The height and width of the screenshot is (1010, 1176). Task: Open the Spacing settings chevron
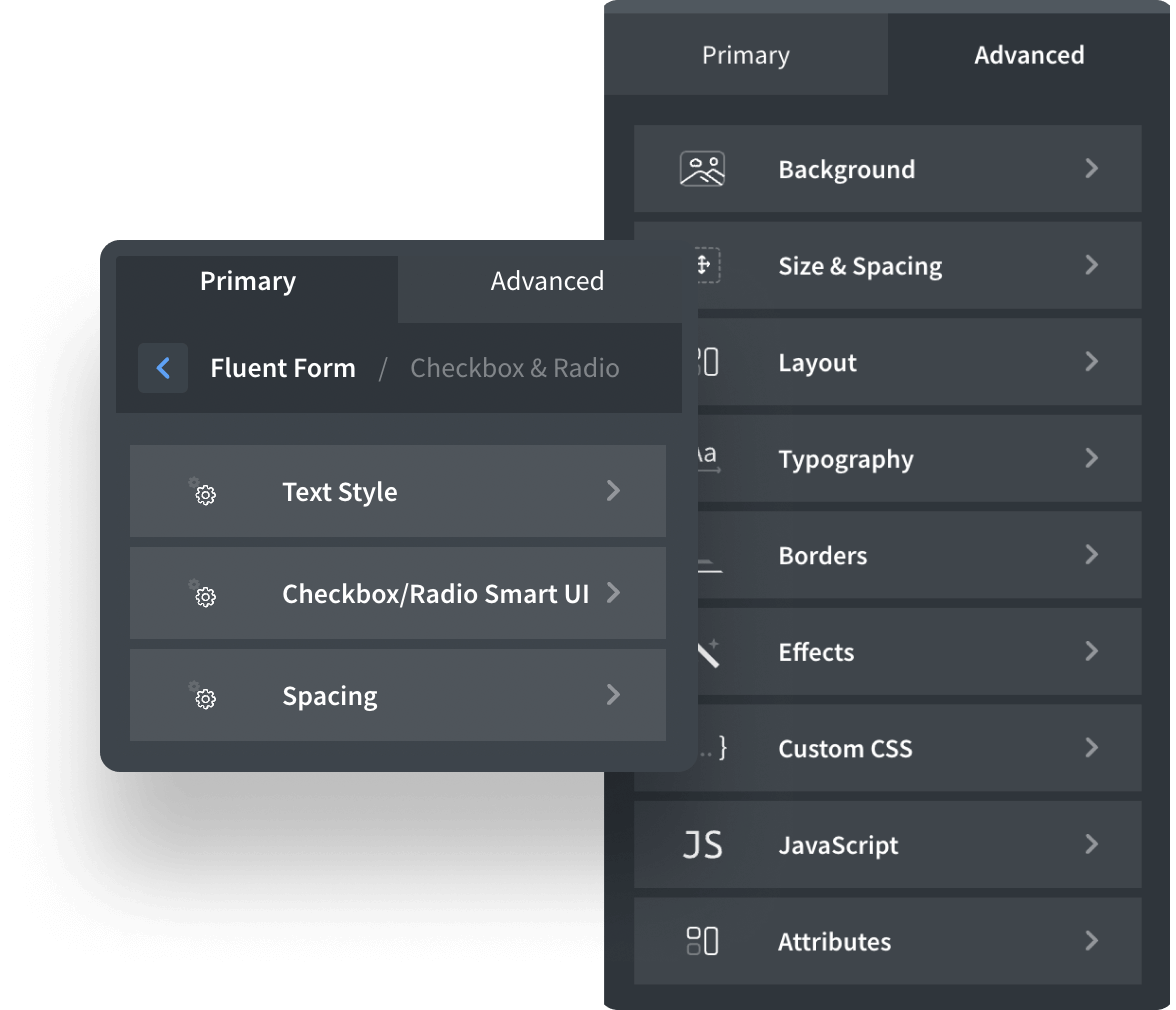[x=613, y=696]
